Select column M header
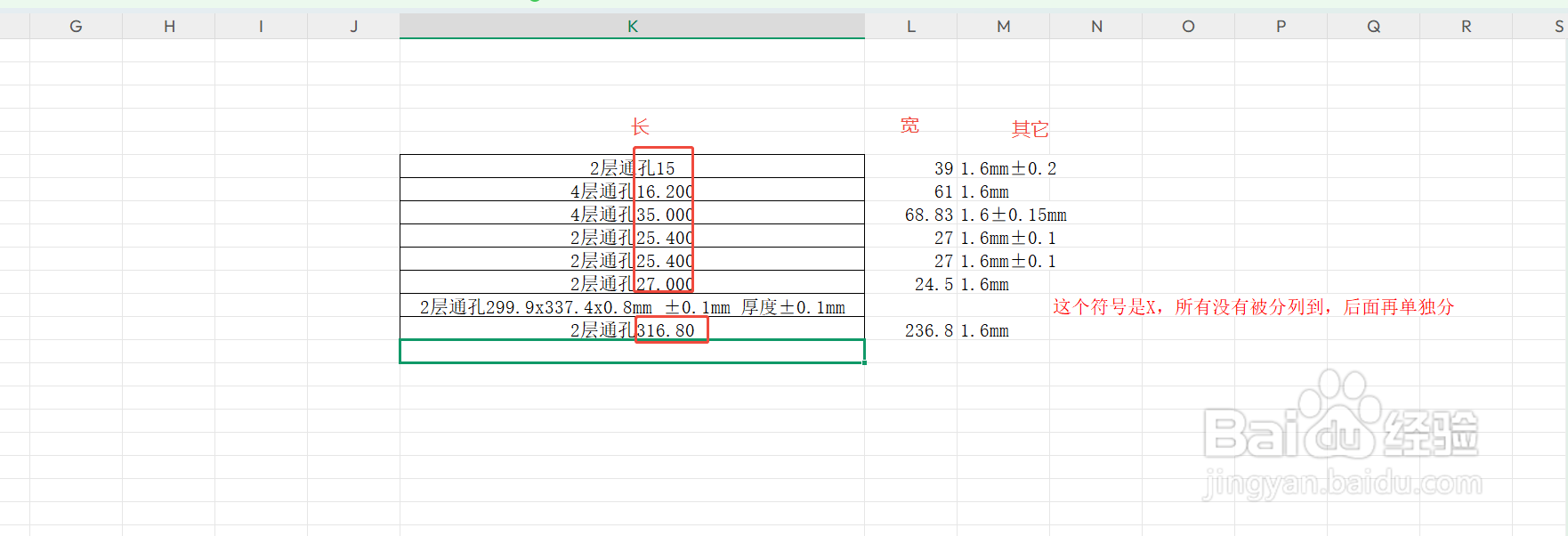1568x536 pixels. click(x=1003, y=27)
